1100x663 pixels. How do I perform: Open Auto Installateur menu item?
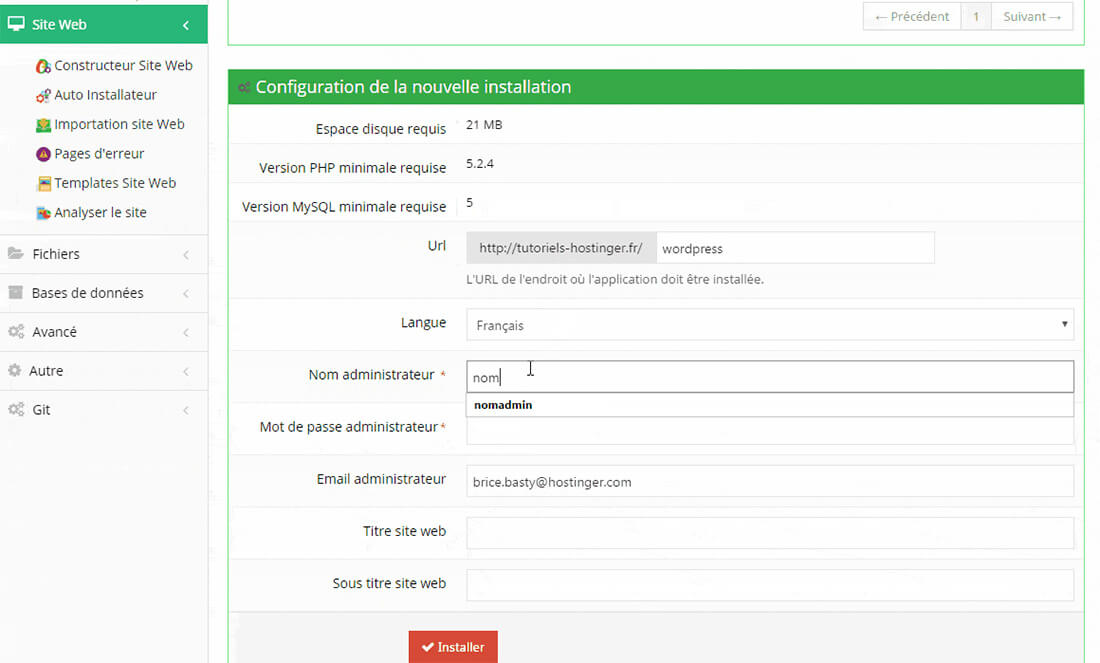[x=105, y=95]
